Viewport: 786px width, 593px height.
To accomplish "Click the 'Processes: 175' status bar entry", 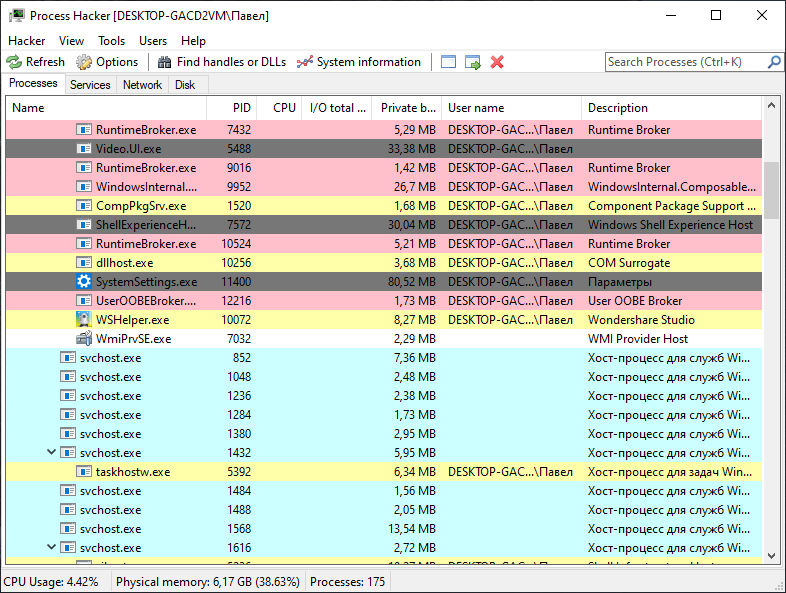I will click(x=347, y=582).
